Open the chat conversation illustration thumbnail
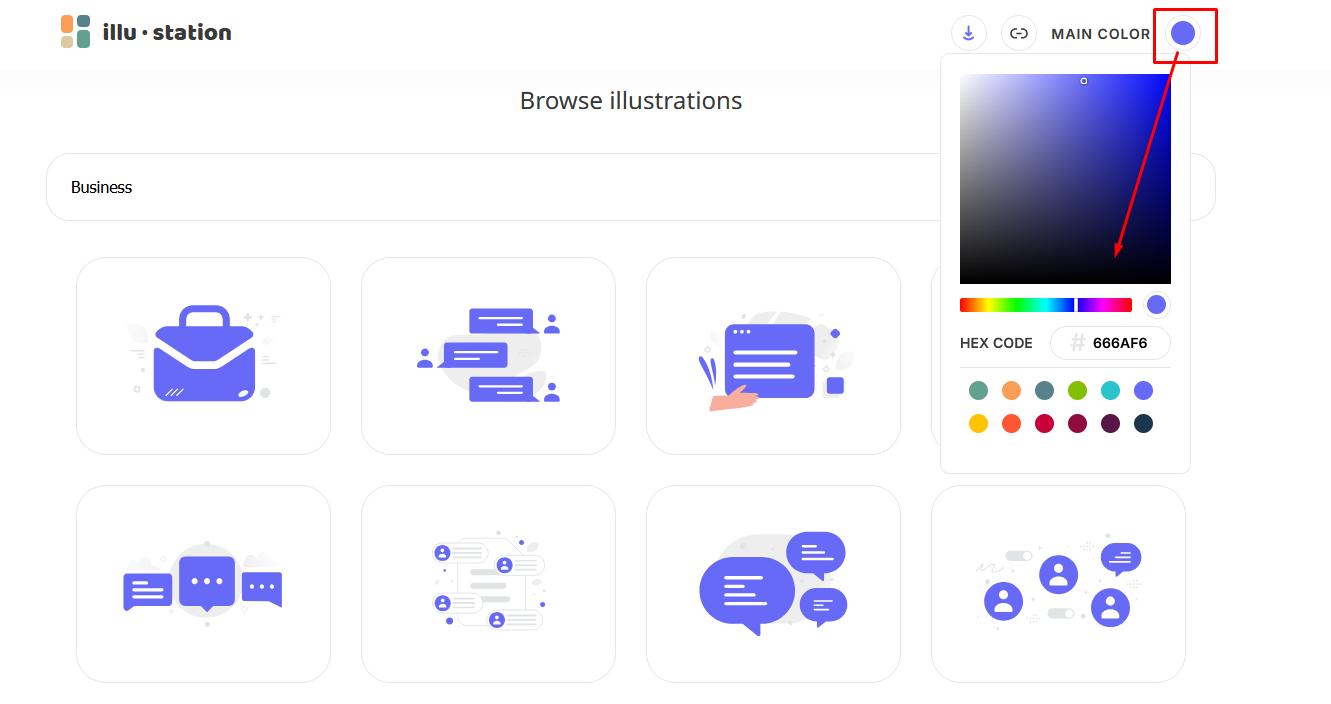Screen dimensions: 1331x704 click(488, 355)
